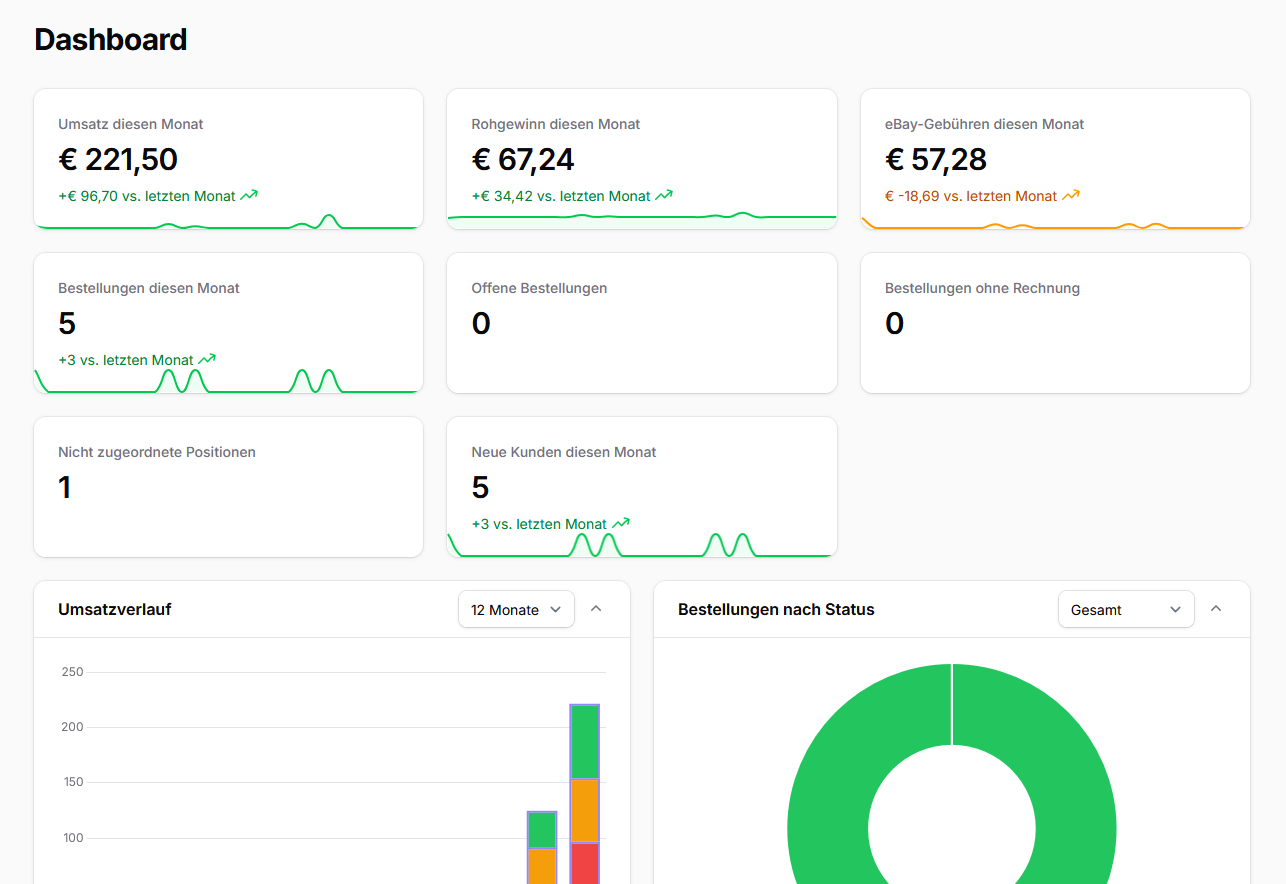1286x884 pixels.
Task: Collapse the Umsatzverlauf panel
Action: (596, 609)
